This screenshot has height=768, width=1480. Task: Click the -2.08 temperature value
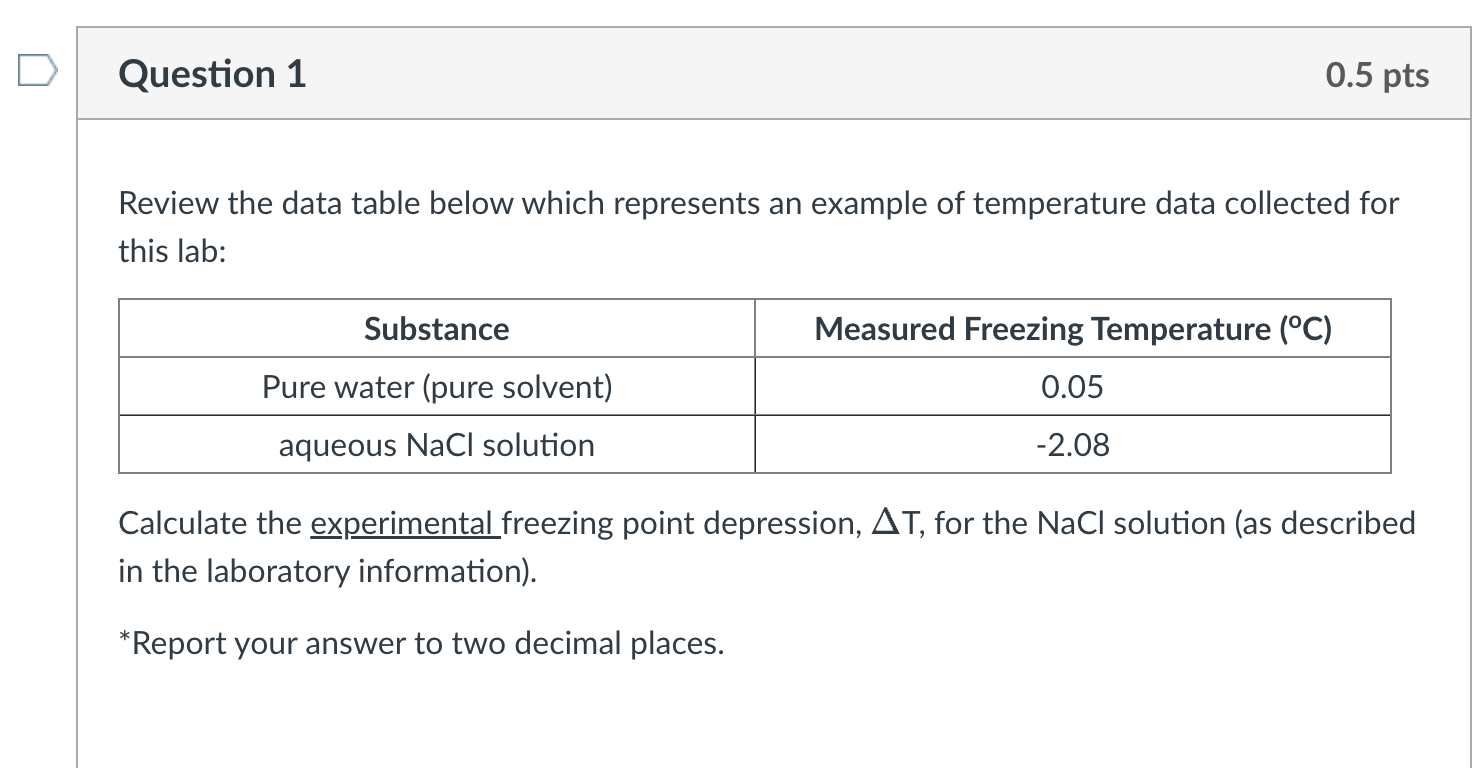point(1073,445)
